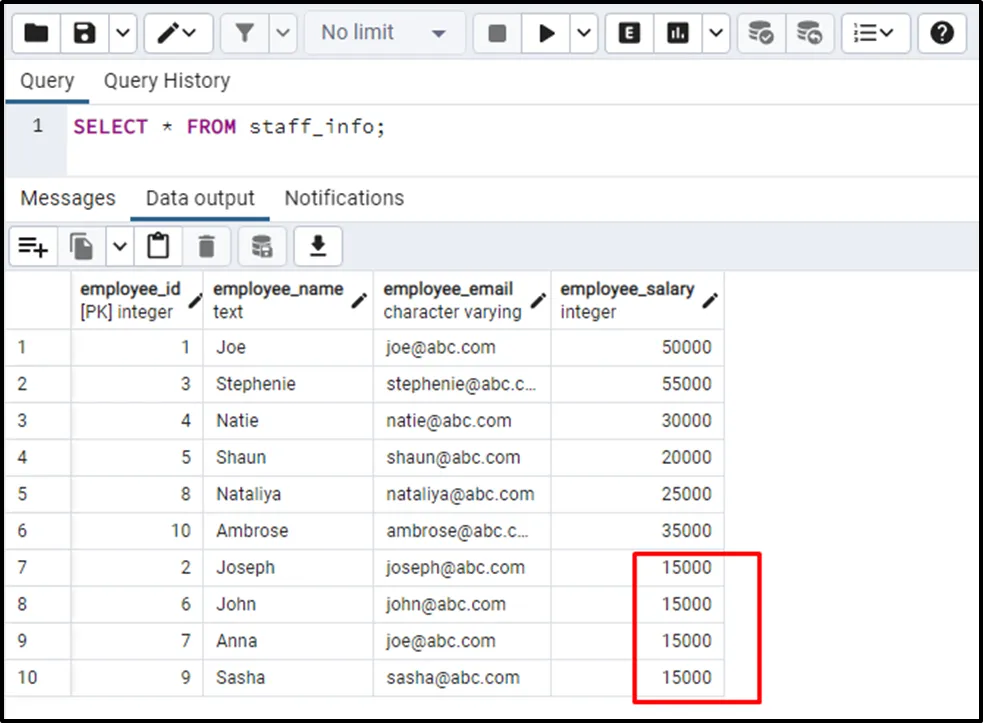
Task: Expand the Execute options dropdown arrow
Action: pyautogui.click(x=585, y=33)
